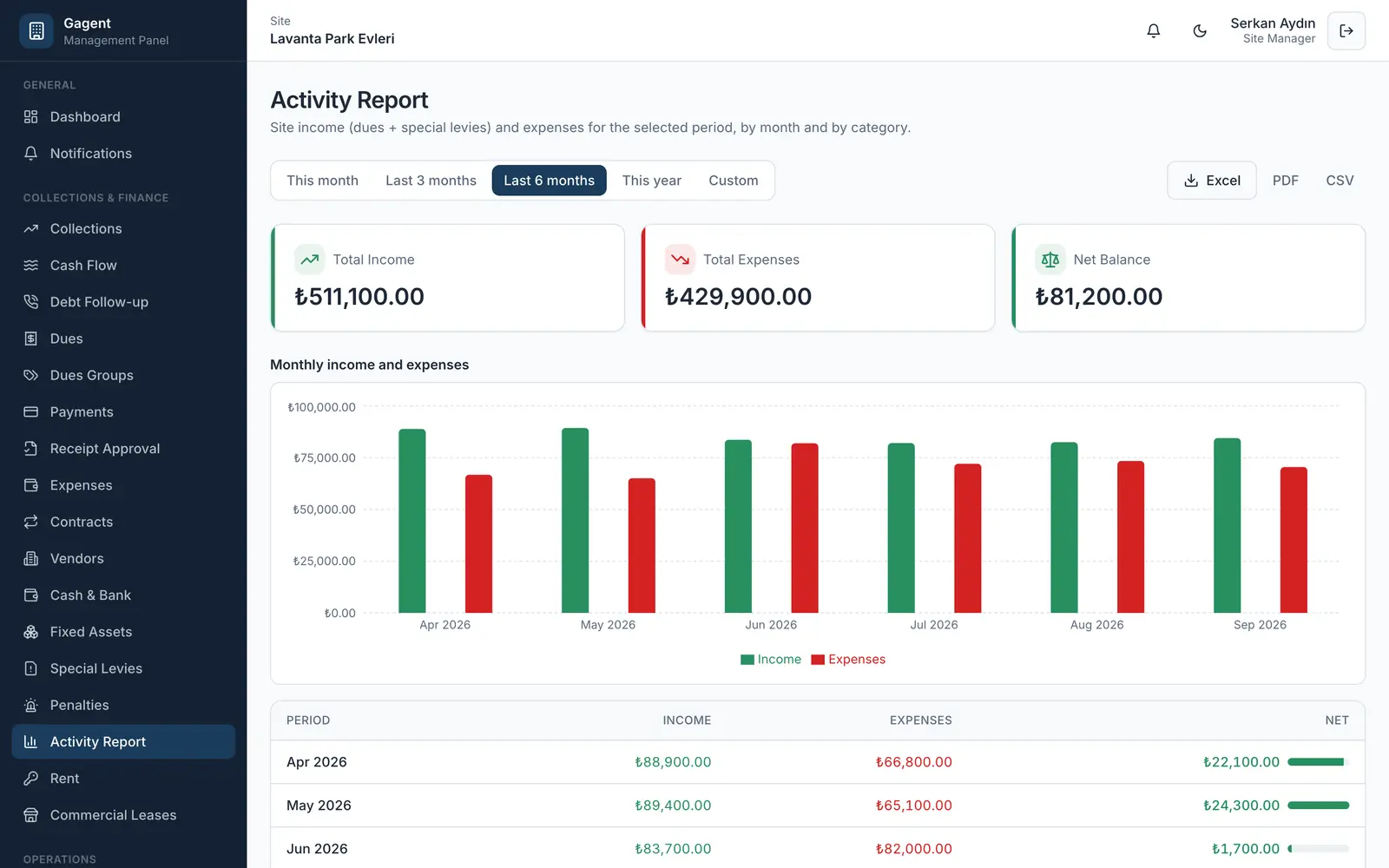The width and height of the screenshot is (1389, 868).
Task: Open Notifications in the sidebar
Action: tap(123, 153)
